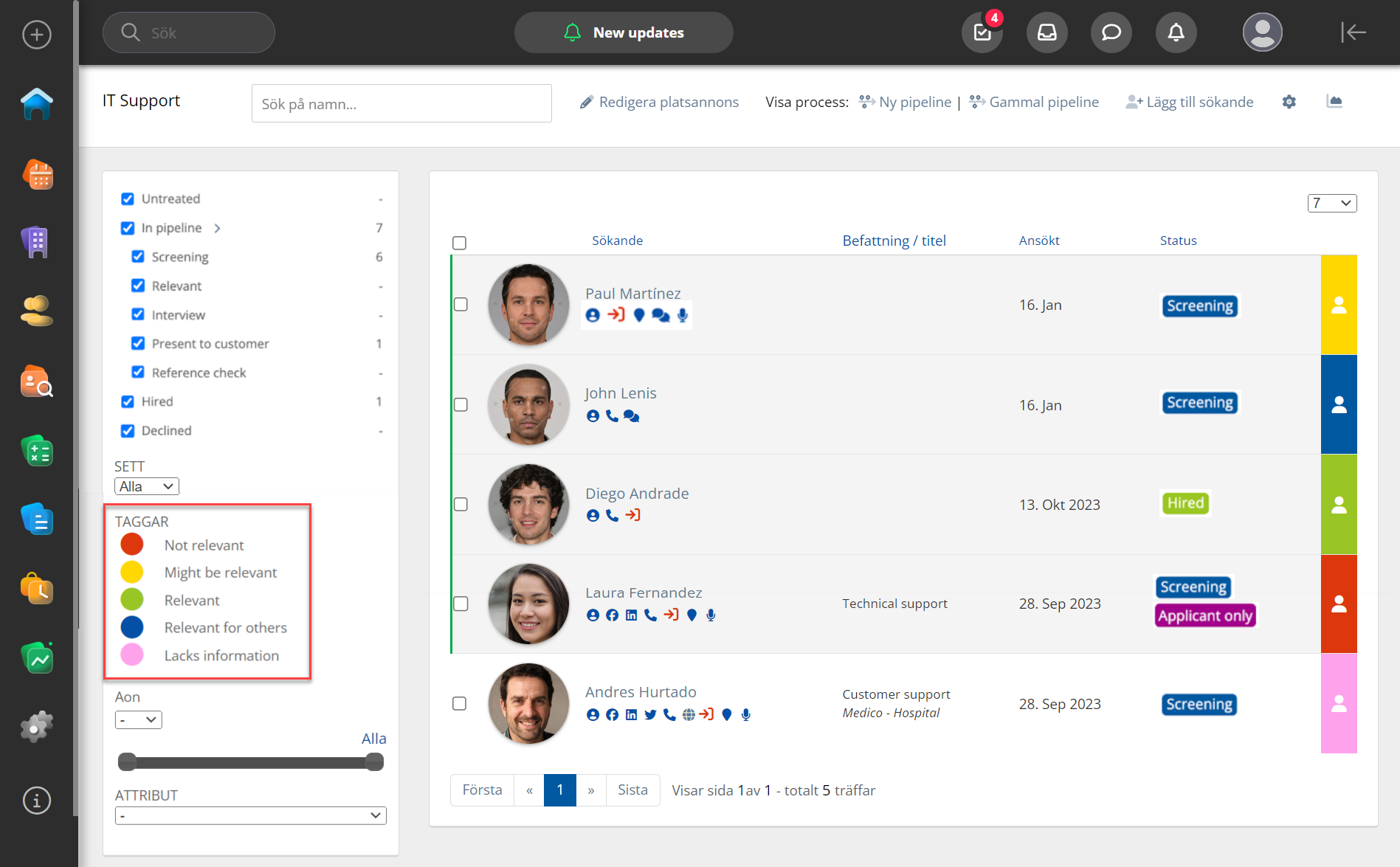Open the SETT Alla dropdown
This screenshot has width=1400, height=867.
(x=147, y=486)
